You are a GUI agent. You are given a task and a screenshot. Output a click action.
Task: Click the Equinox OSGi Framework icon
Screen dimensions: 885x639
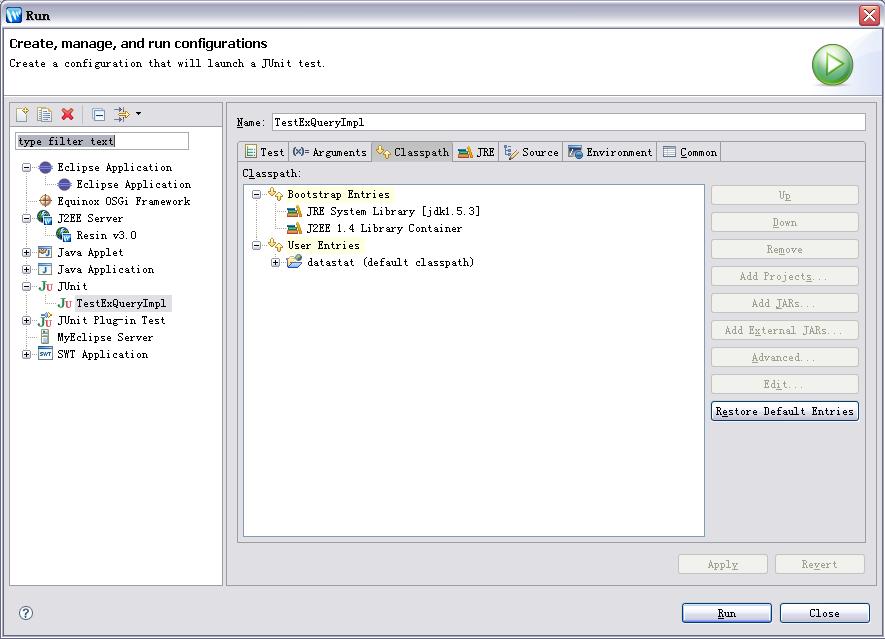pos(46,201)
